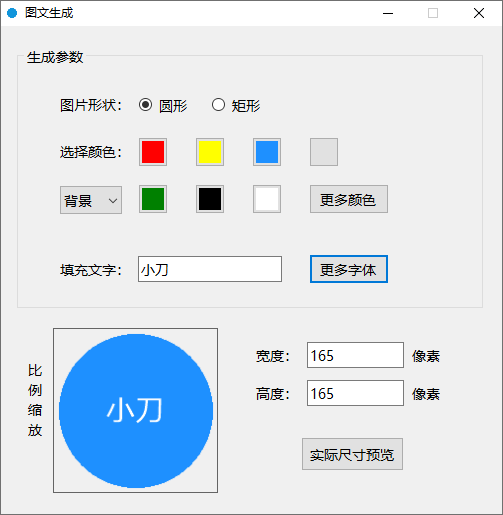Pick the black color swatch
503x515 pixels.
210,199
